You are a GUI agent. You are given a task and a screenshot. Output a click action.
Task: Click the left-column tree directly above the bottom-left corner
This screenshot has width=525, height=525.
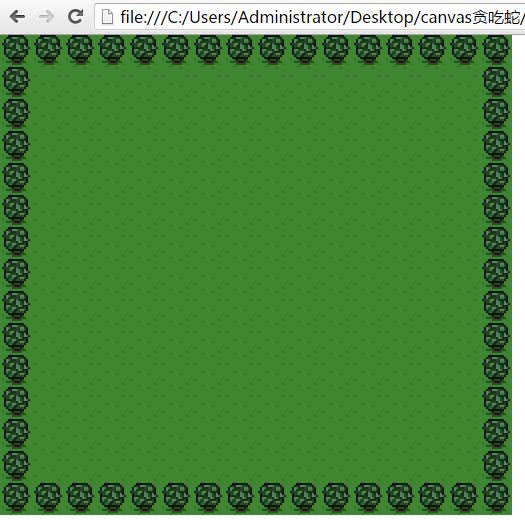[x=16, y=465]
